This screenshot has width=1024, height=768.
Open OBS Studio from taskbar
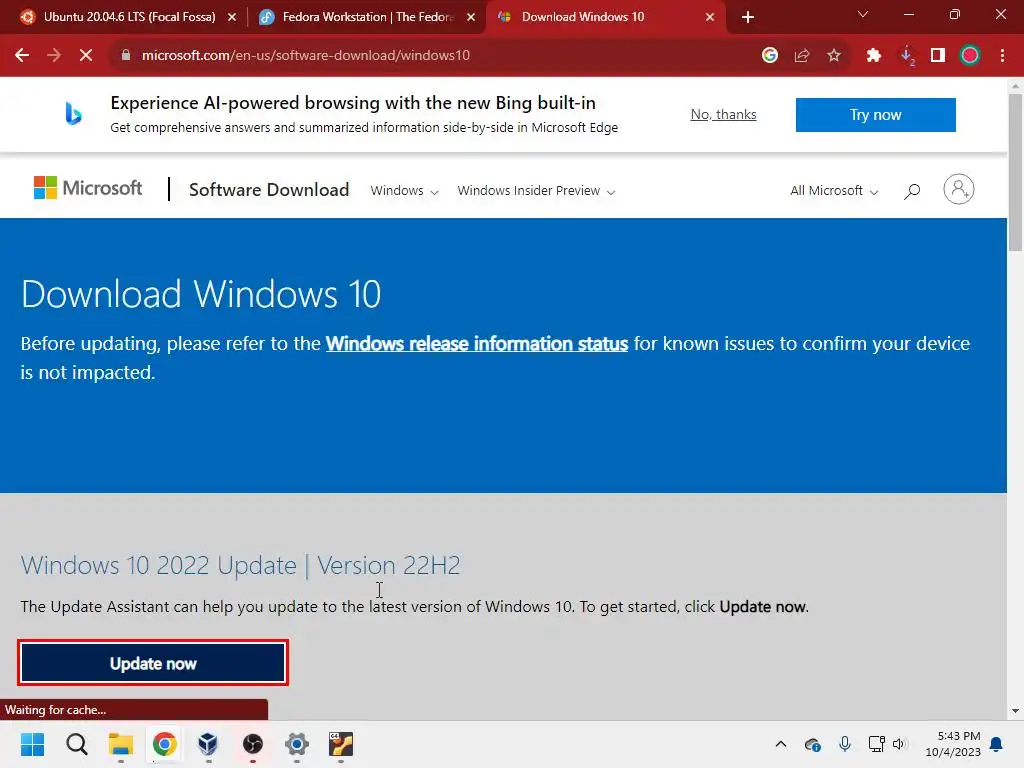point(253,744)
